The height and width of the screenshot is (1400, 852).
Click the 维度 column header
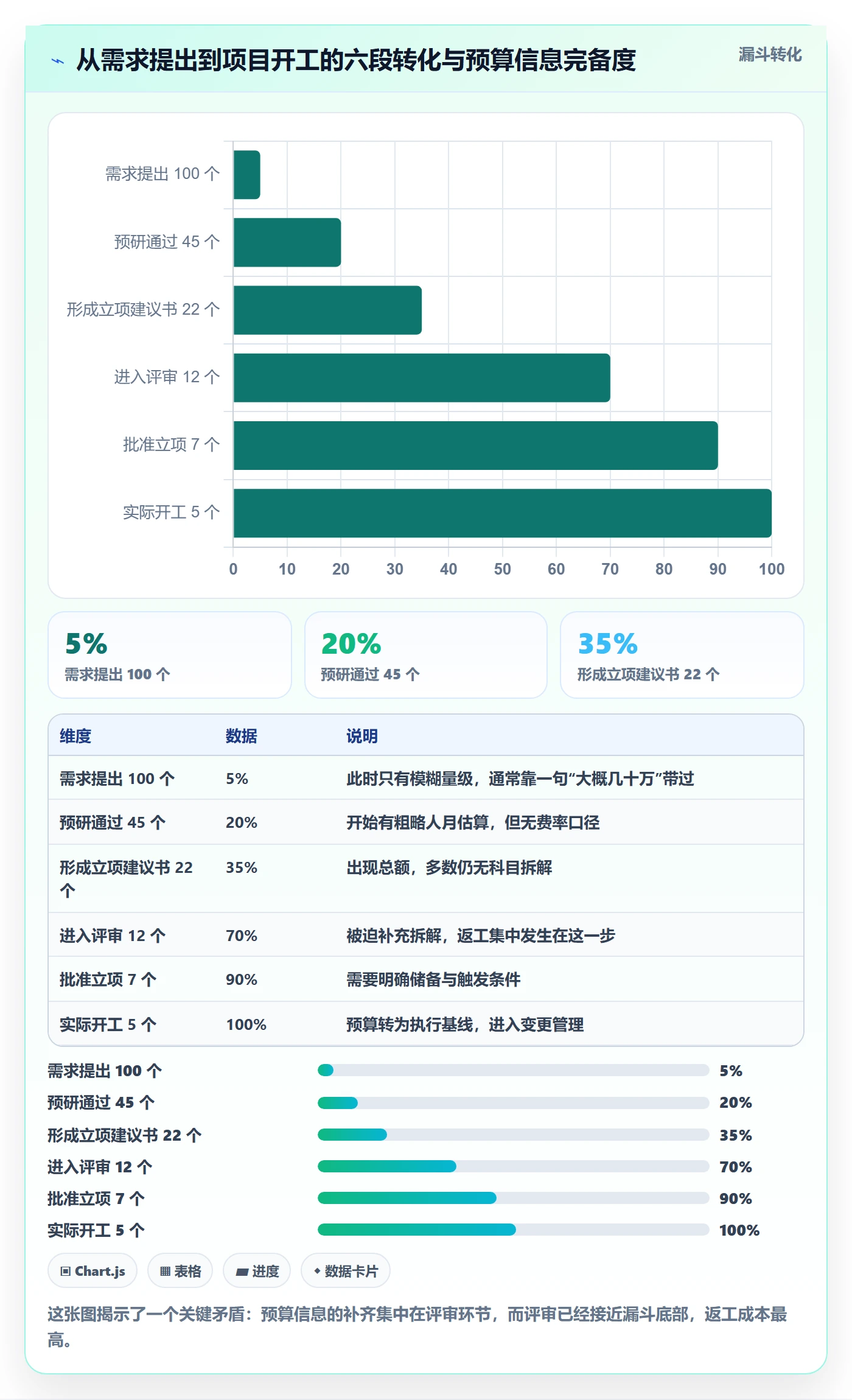point(75,736)
